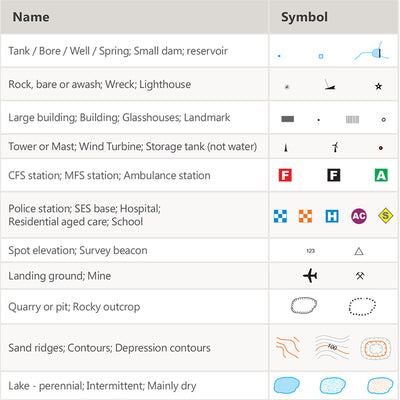Select the mainly dry lake symbol

tap(380, 386)
